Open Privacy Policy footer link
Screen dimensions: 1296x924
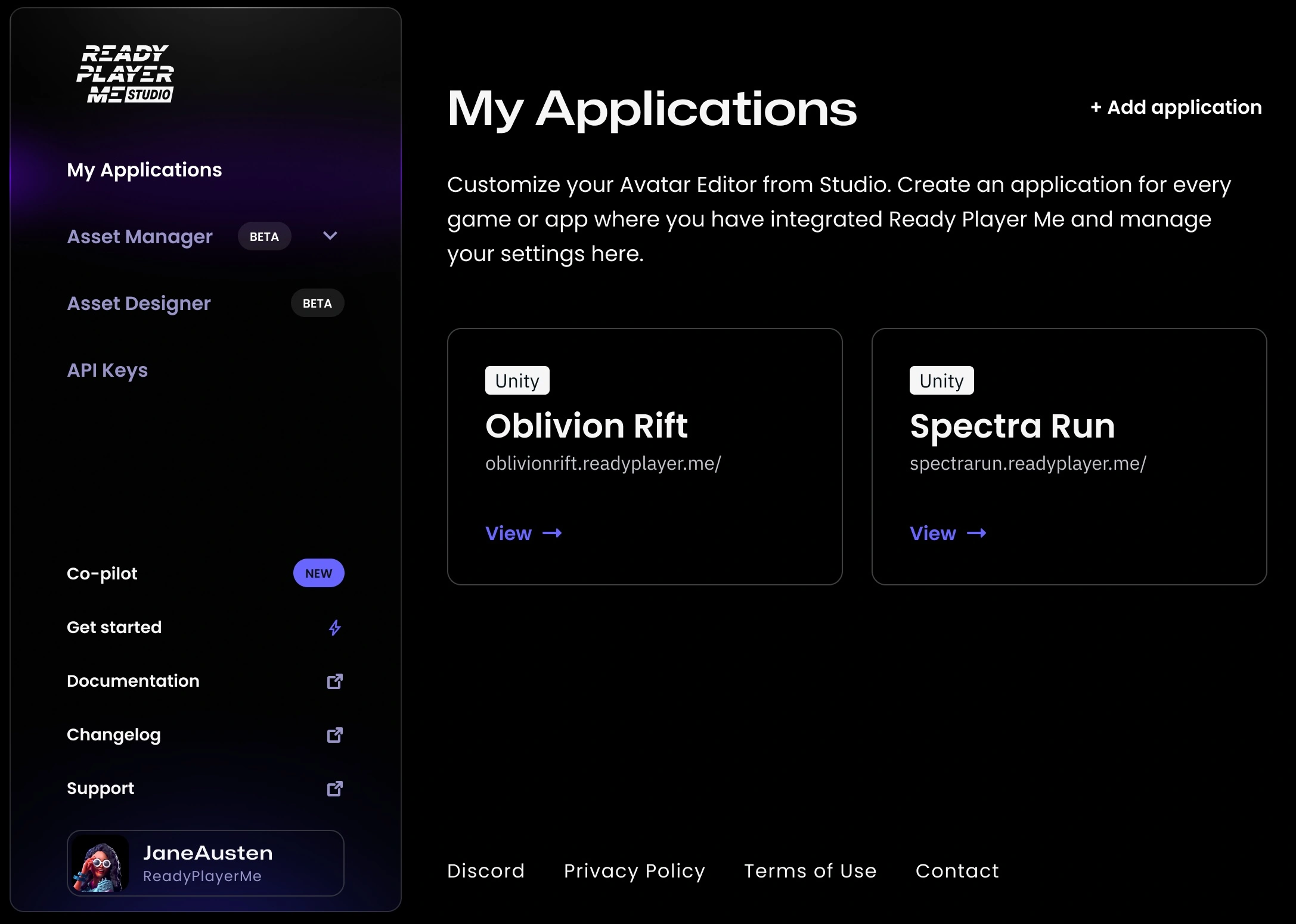[634, 871]
